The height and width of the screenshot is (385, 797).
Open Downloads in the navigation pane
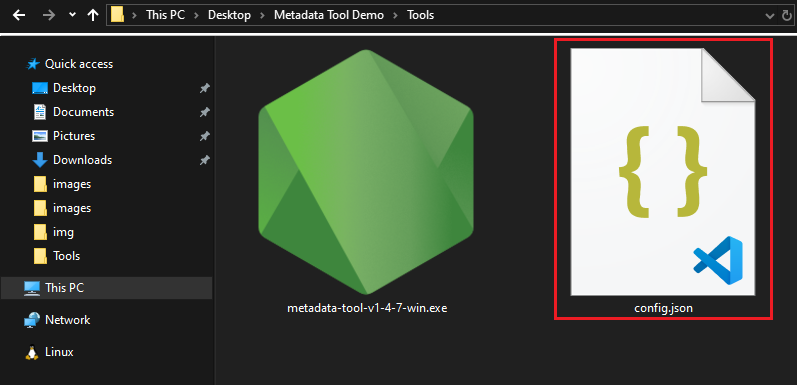point(82,160)
